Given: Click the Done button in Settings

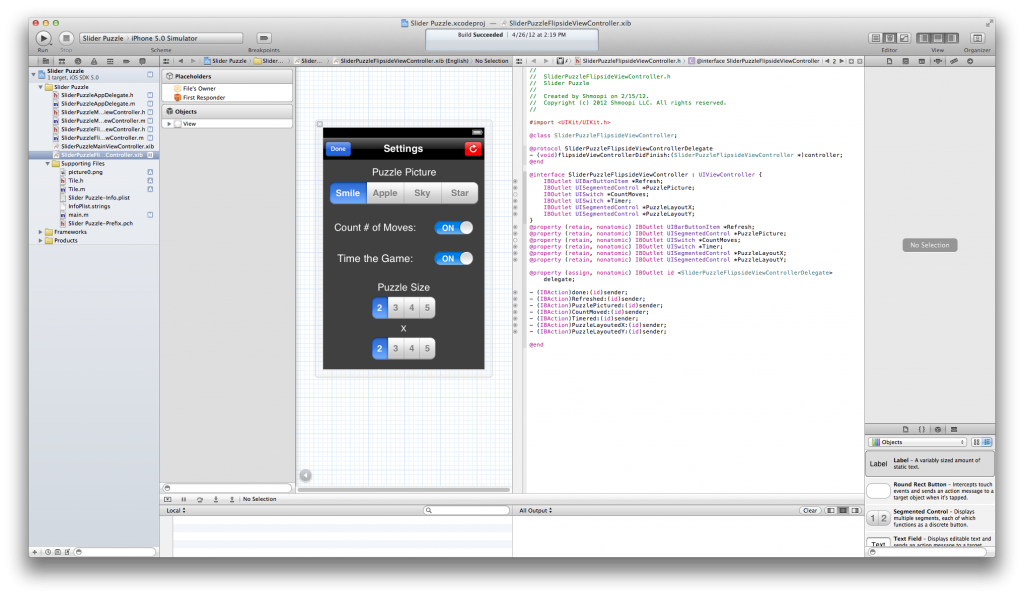Looking at the screenshot, I should point(338,149).
